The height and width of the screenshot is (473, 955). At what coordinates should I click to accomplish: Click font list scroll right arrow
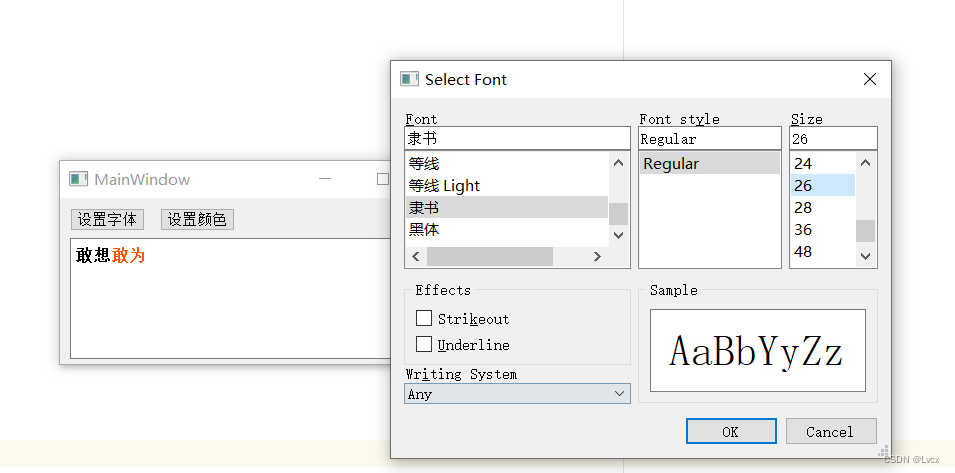(597, 257)
